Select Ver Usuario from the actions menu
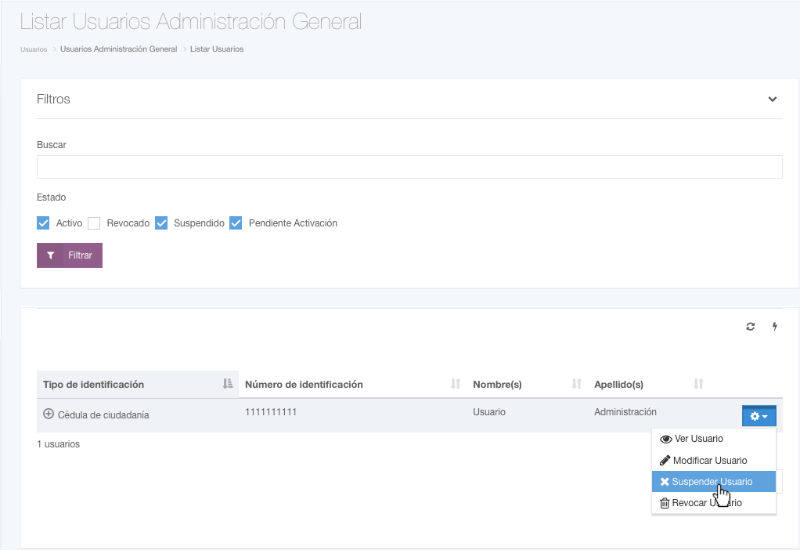This screenshot has height=550, width=800. pos(698,439)
